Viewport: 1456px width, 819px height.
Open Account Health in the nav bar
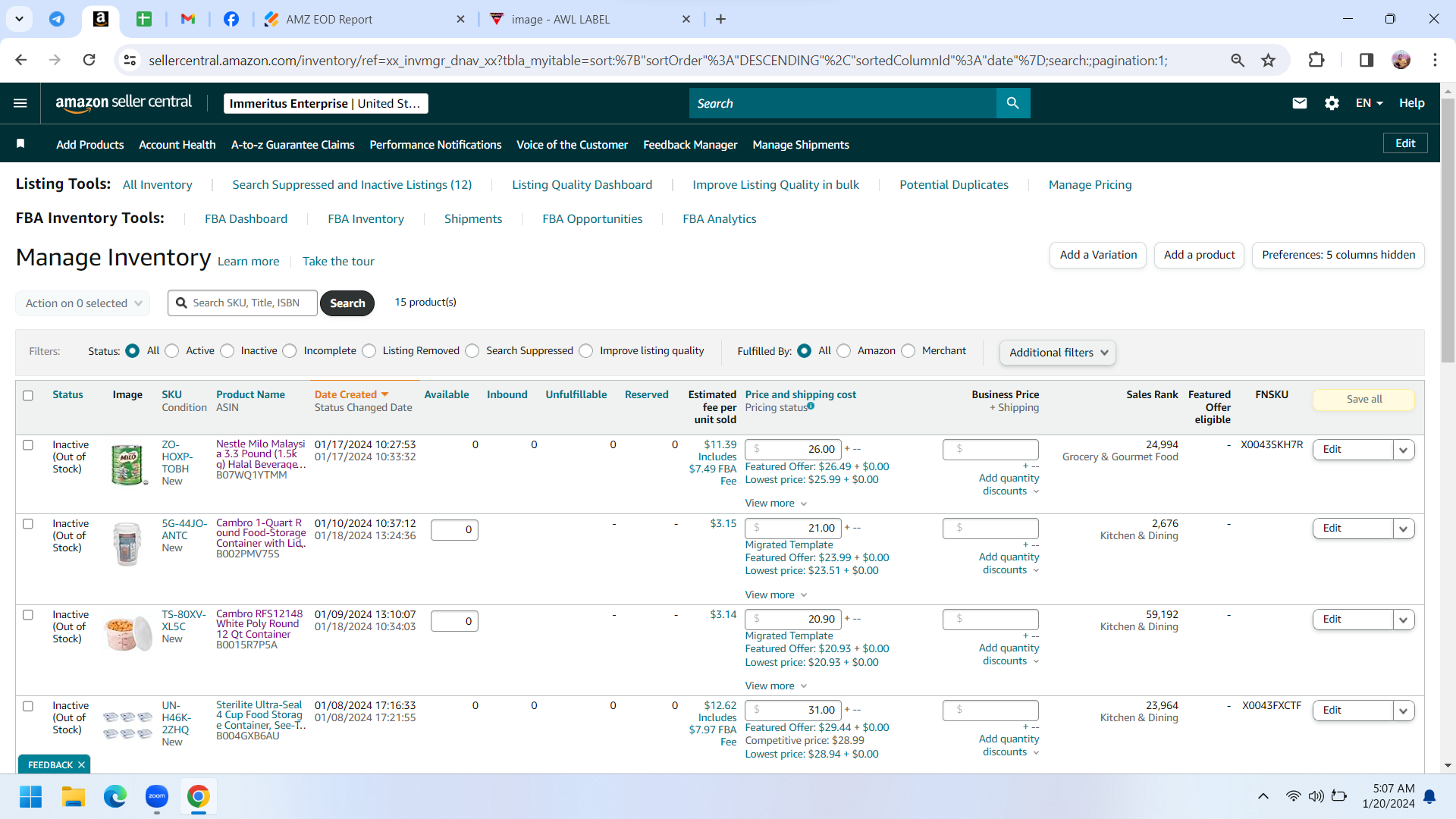coord(177,144)
